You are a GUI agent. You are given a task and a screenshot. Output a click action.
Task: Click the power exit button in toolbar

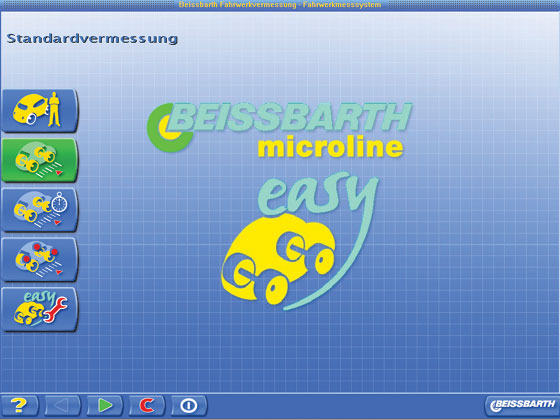[189, 405]
